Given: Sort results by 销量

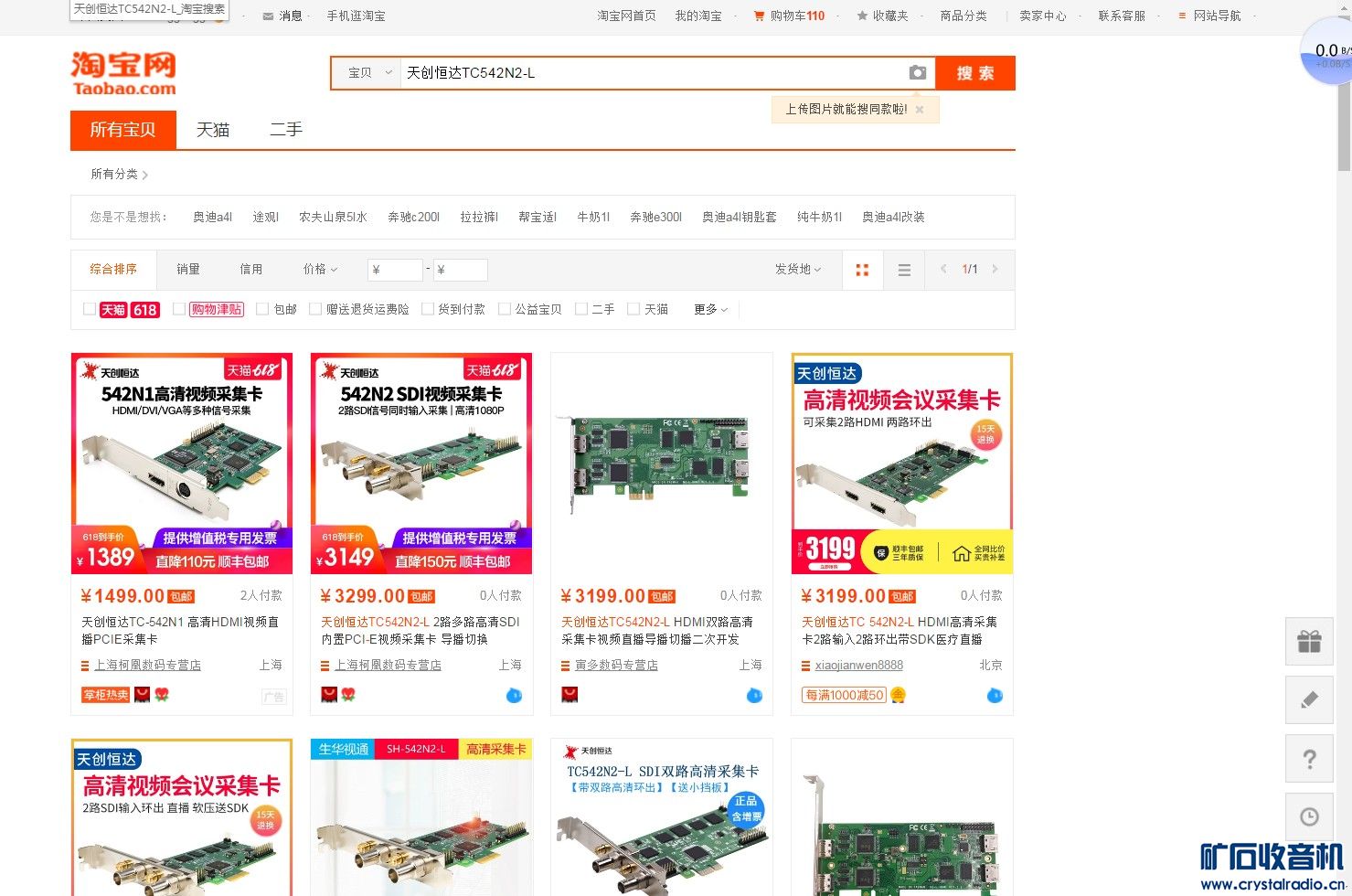Looking at the screenshot, I should tap(188, 269).
